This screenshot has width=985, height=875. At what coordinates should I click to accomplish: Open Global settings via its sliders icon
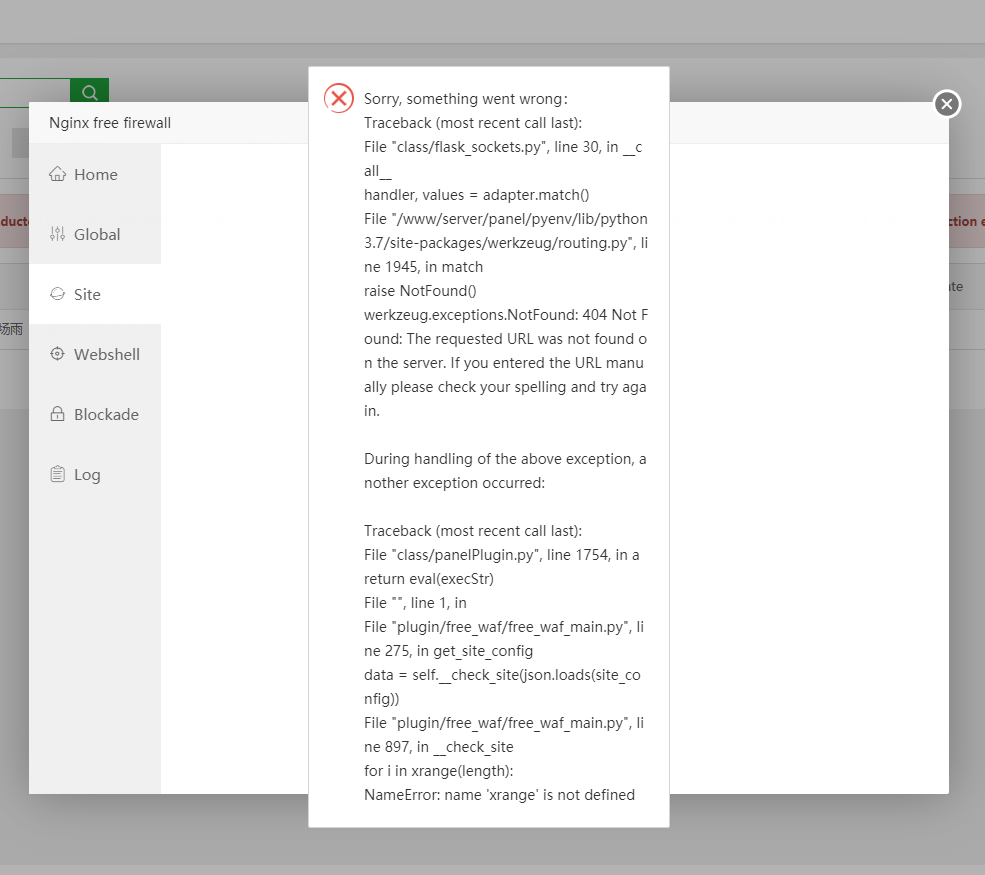[x=57, y=233]
